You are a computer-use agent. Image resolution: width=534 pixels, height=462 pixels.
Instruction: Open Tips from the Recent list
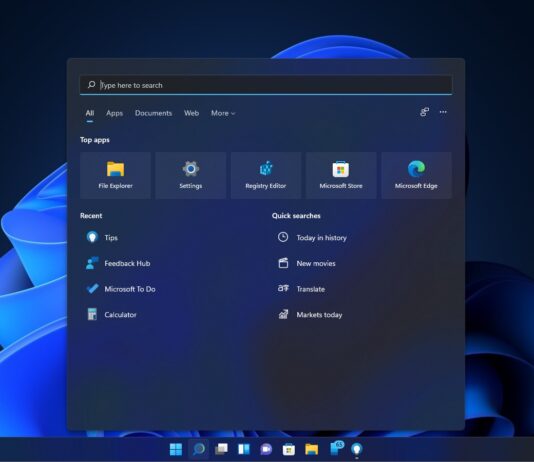102,237
